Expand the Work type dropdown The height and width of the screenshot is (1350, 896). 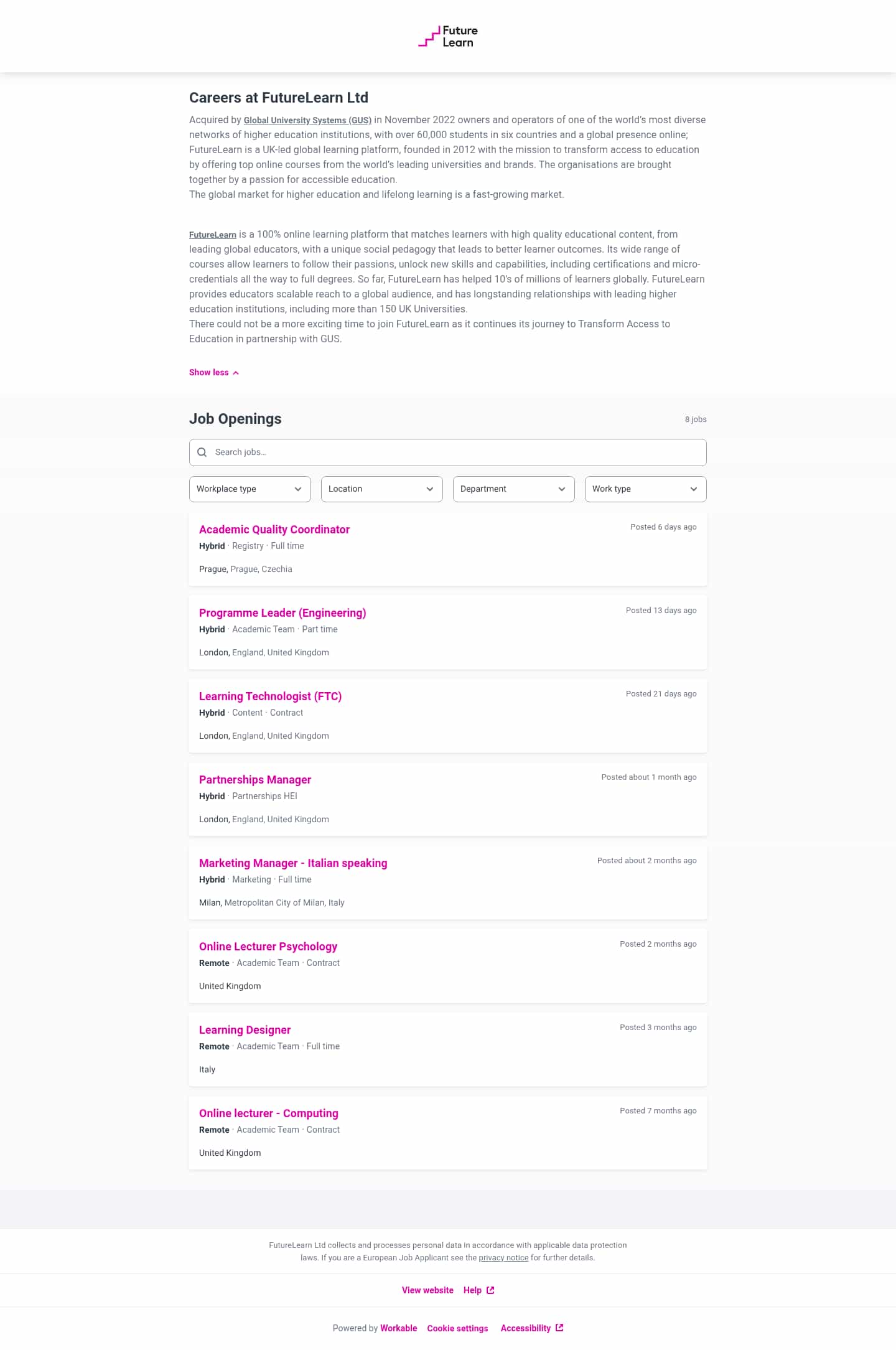point(645,489)
